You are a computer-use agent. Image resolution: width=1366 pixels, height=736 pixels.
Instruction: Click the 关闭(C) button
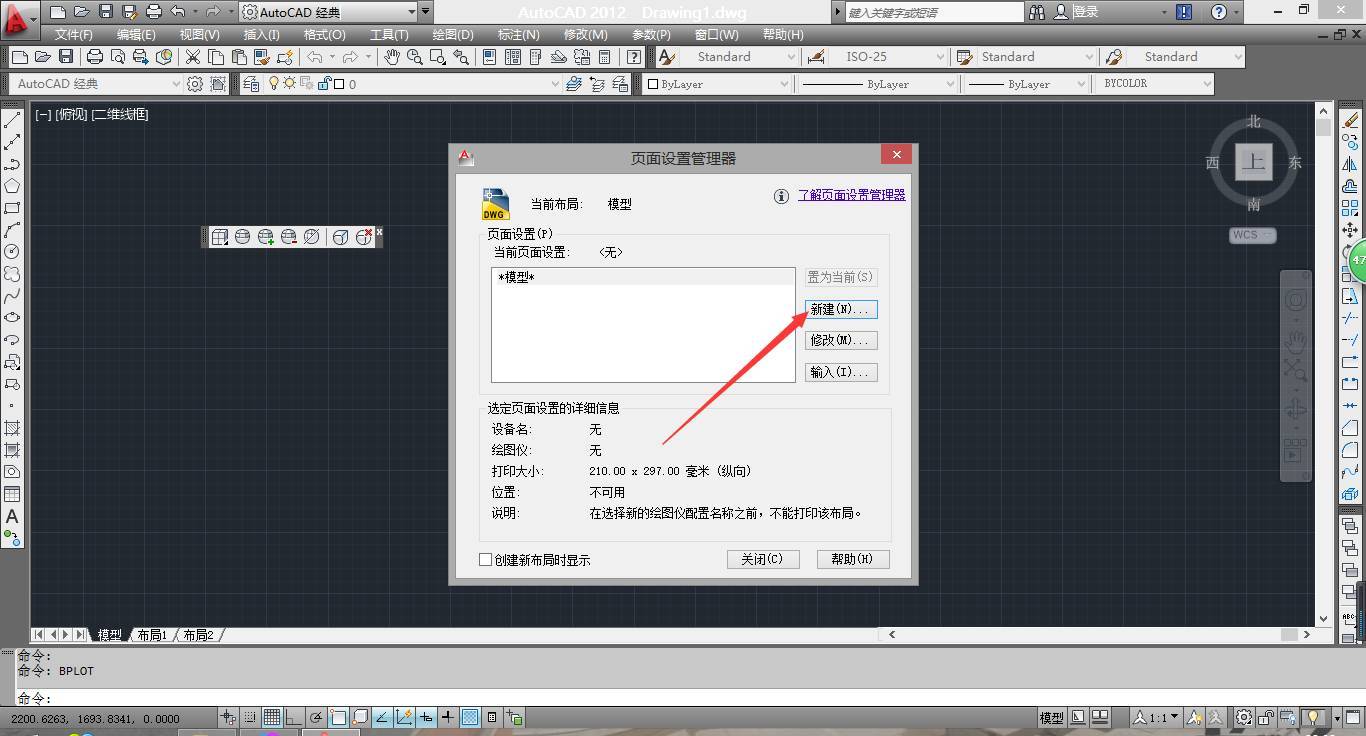tap(763, 559)
